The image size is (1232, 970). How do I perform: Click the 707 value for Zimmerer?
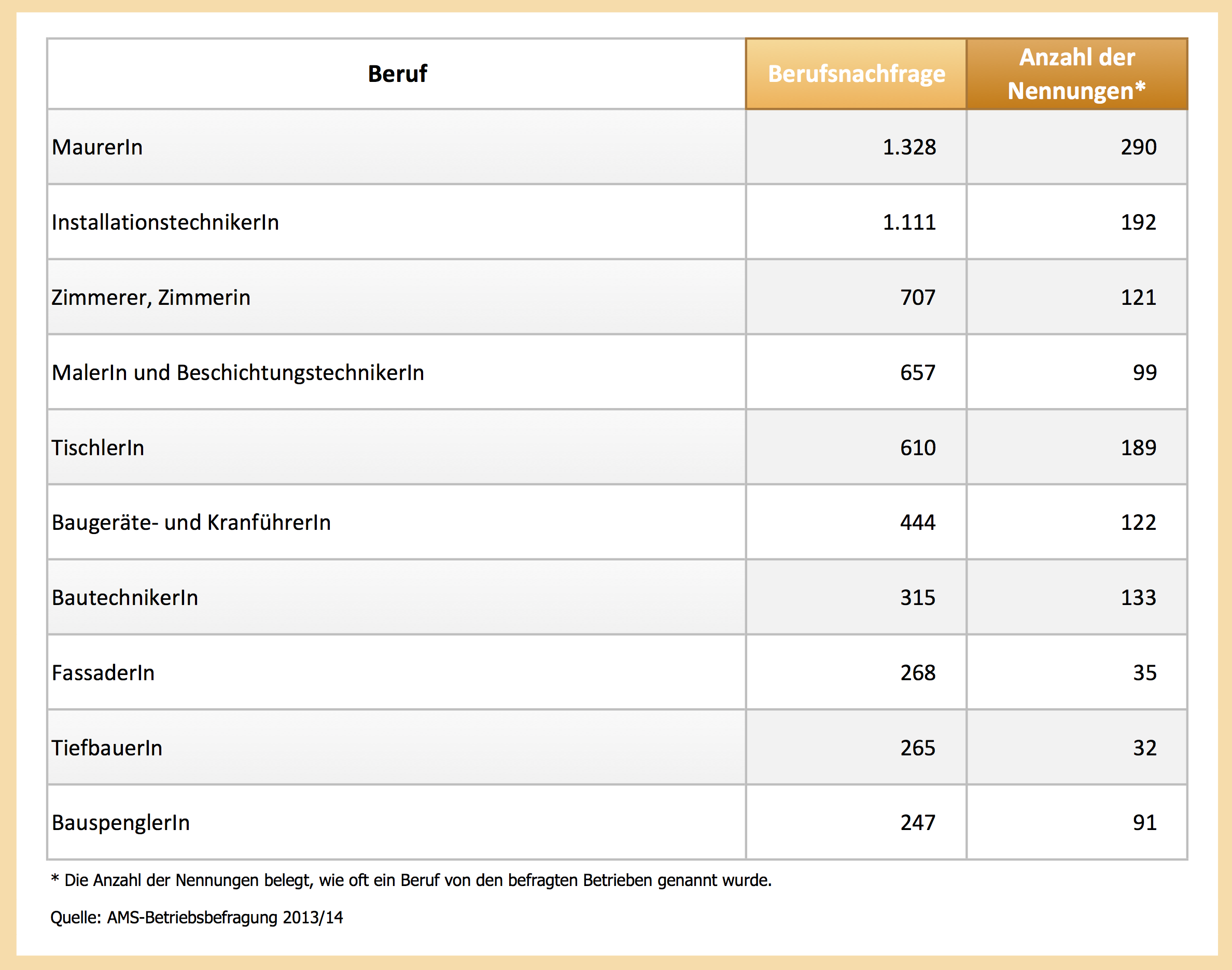(x=917, y=298)
